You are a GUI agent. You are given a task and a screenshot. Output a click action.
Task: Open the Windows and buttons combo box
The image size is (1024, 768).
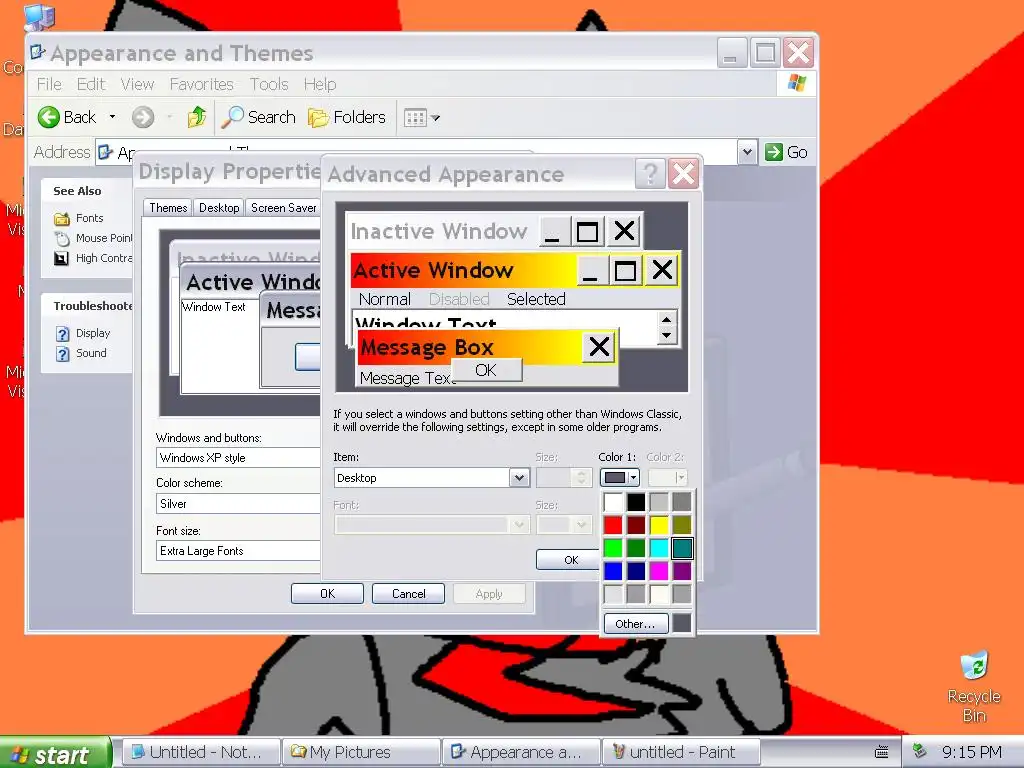[238, 458]
